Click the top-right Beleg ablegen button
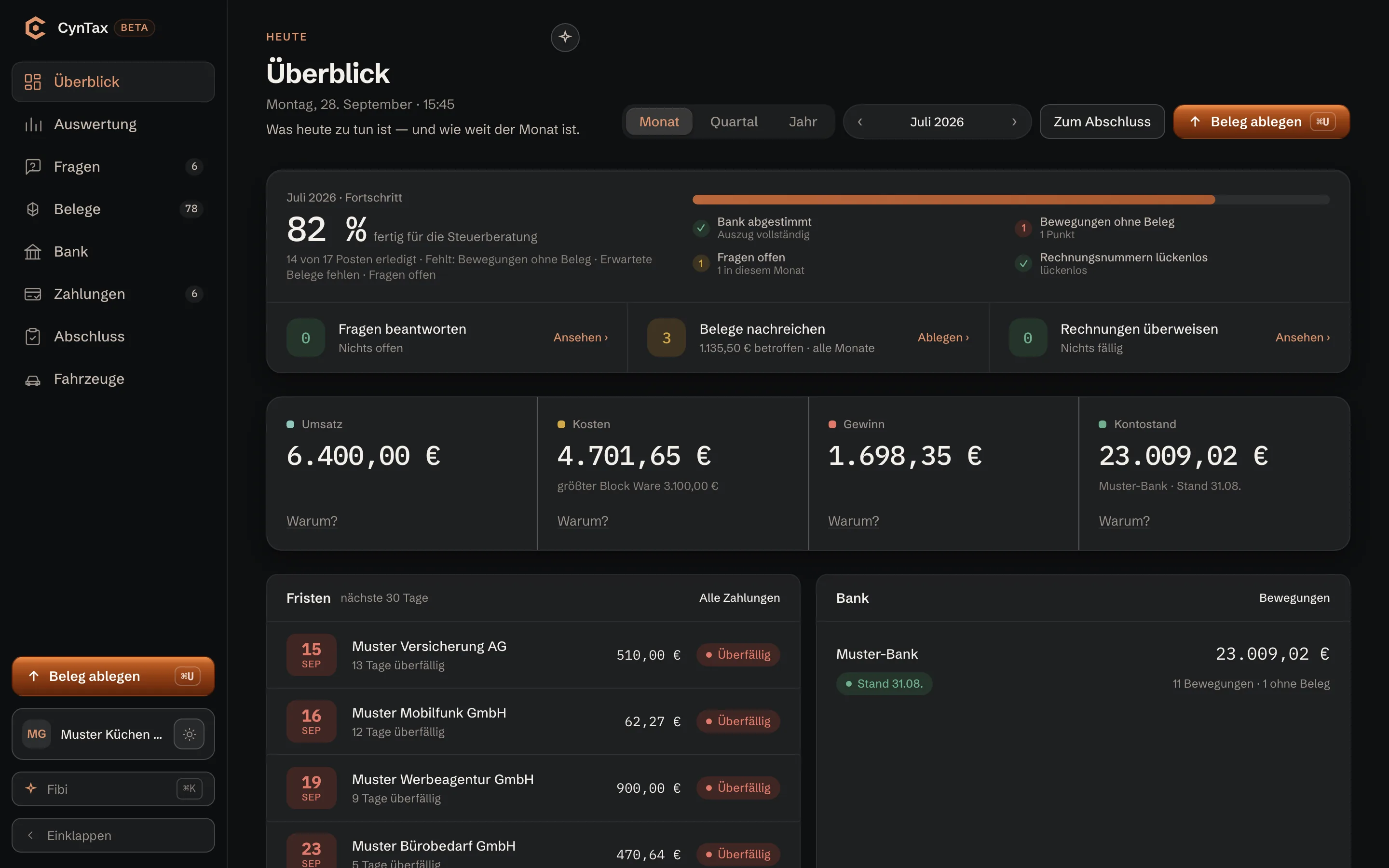 [1261, 122]
